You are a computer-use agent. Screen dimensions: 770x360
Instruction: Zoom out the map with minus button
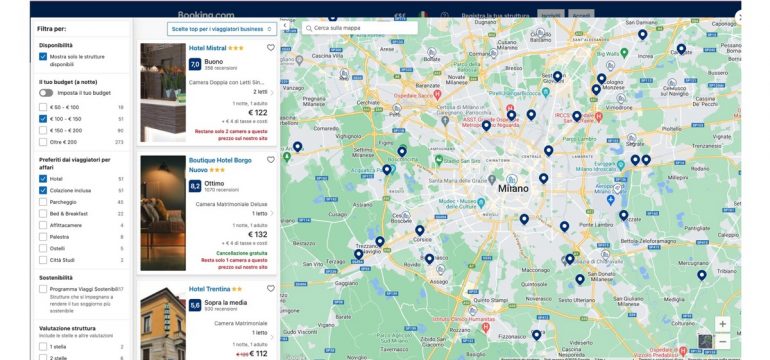pyautogui.click(x=722, y=341)
